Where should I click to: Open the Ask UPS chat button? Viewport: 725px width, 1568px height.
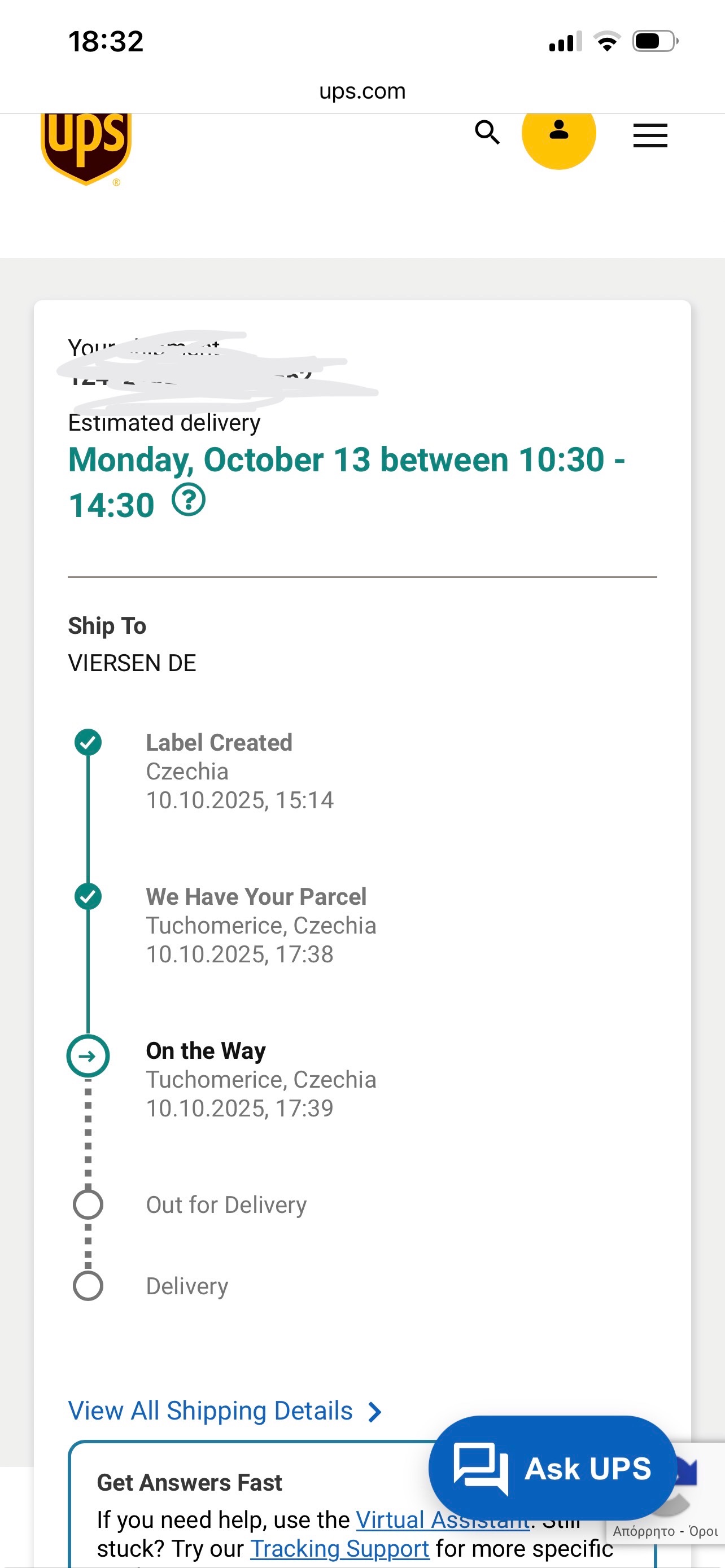click(552, 1468)
